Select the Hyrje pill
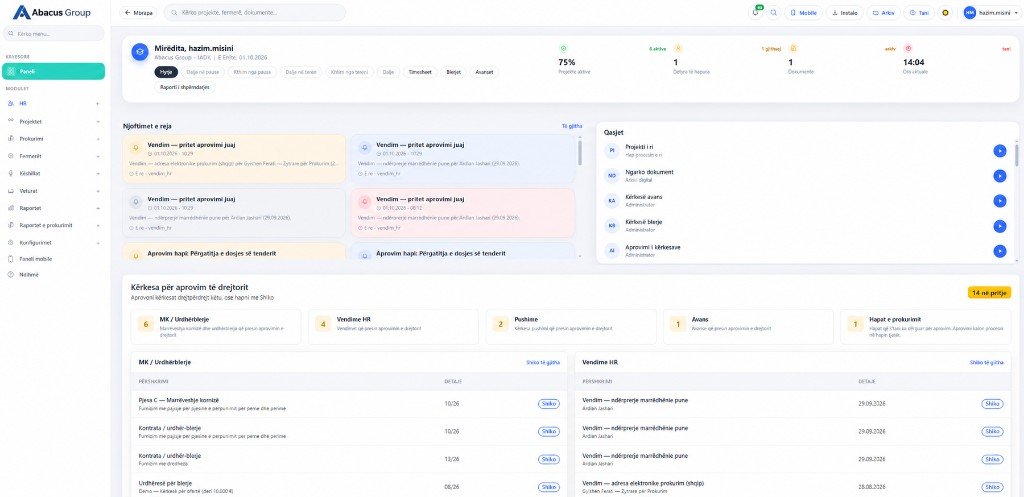Screen dimensions: 1024x497 [x=166, y=72]
